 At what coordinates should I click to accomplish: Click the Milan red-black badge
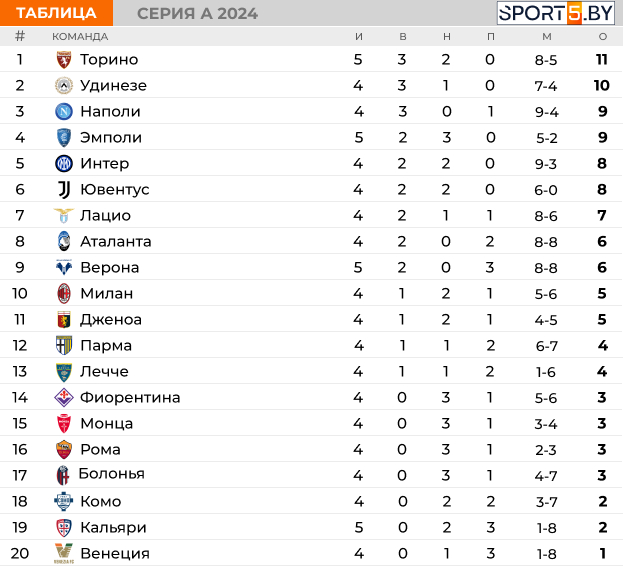[x=64, y=294]
